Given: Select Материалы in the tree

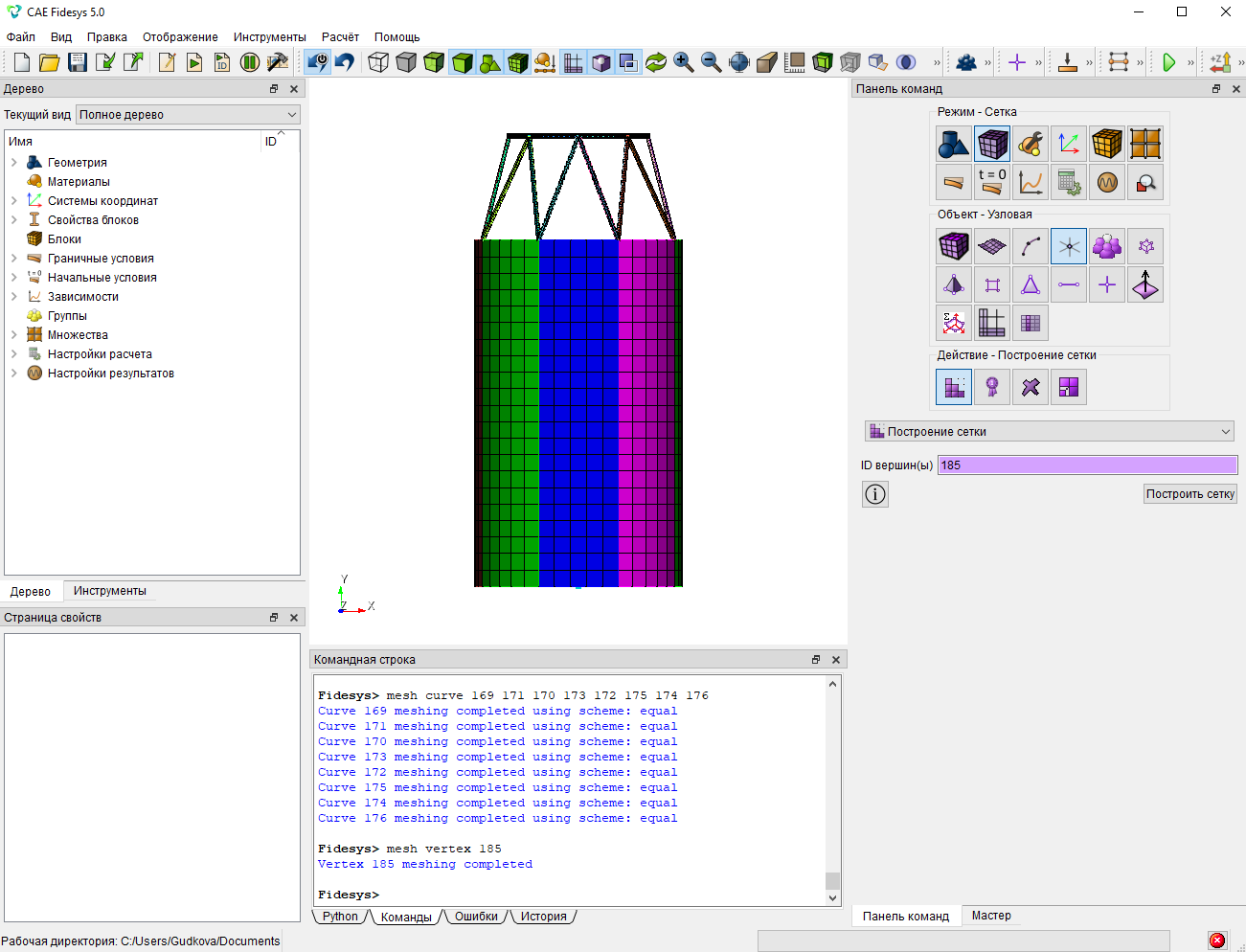Looking at the screenshot, I should 79,182.
